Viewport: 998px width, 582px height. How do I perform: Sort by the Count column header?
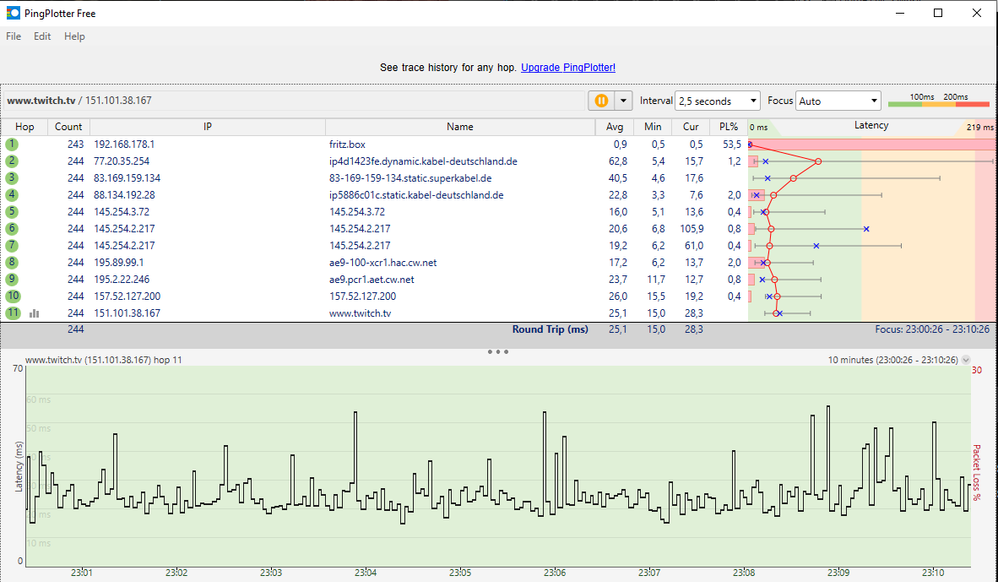tap(68, 127)
